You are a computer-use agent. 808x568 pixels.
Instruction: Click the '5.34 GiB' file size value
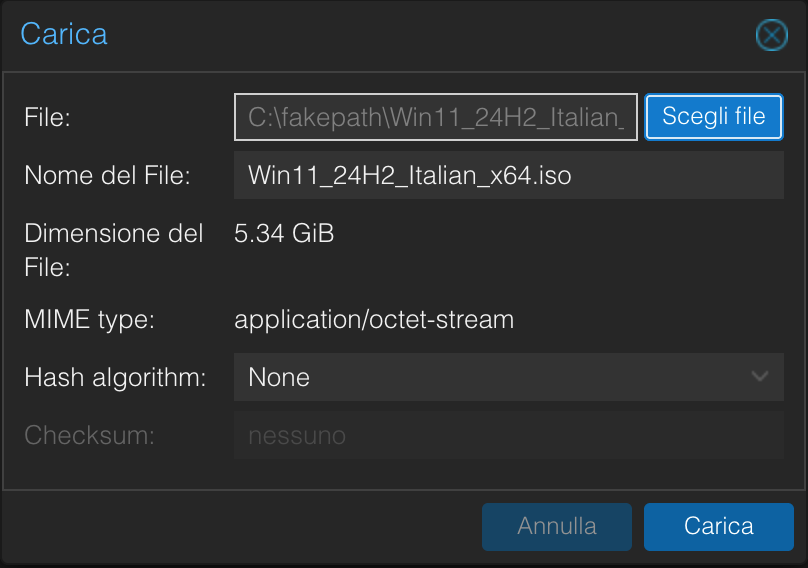[284, 233]
